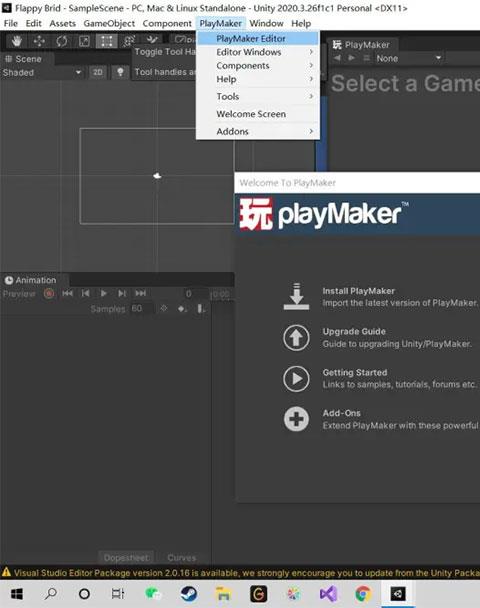Click the Getting Started play icon

point(296,378)
